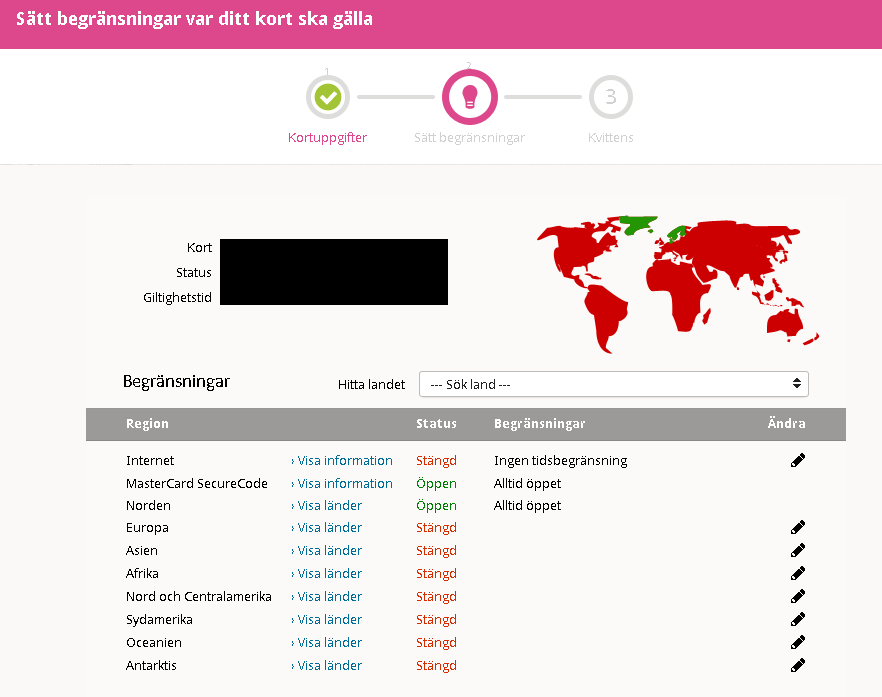Show countries for Oceanien
Screen dimensions: 882x697
click(x=326, y=643)
